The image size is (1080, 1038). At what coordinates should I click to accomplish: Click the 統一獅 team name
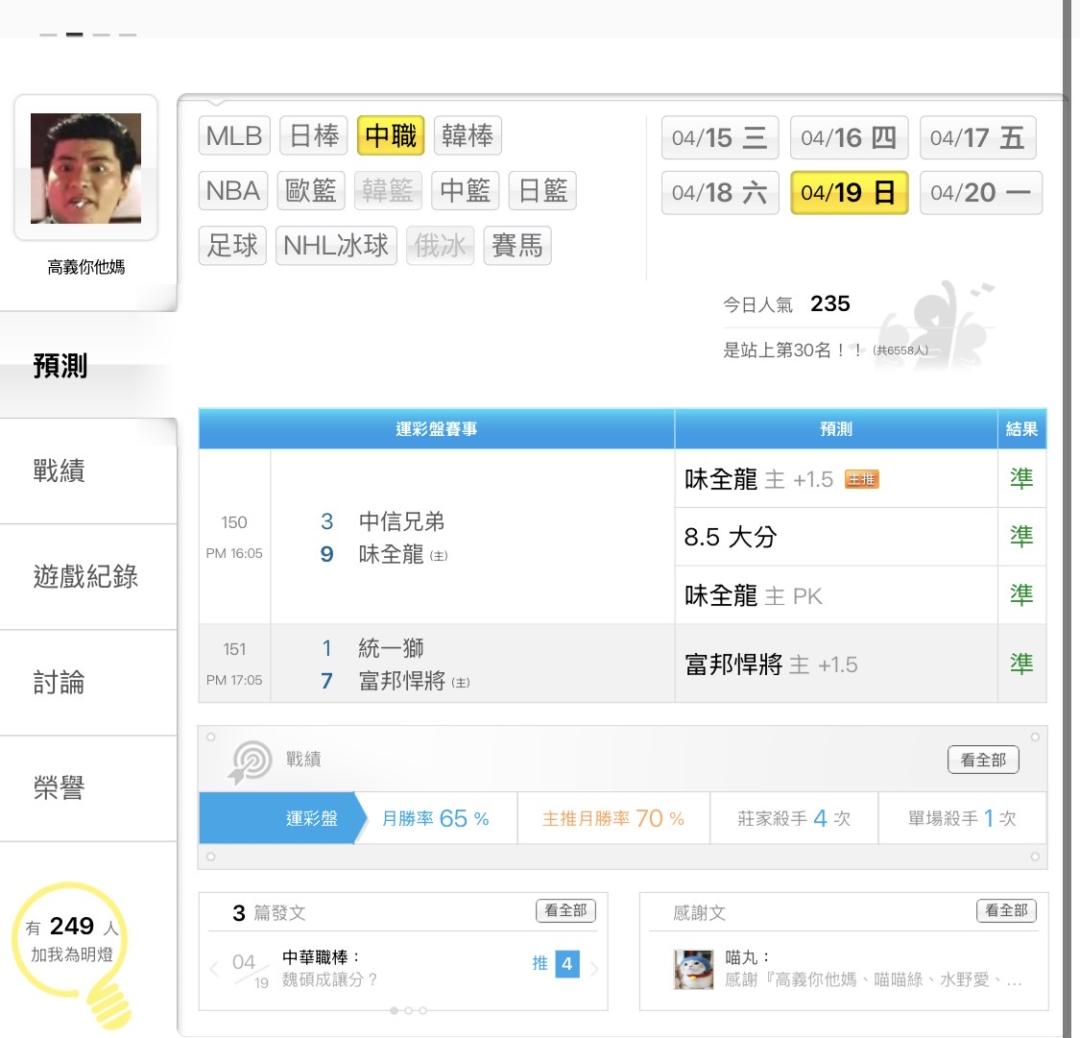[391, 648]
